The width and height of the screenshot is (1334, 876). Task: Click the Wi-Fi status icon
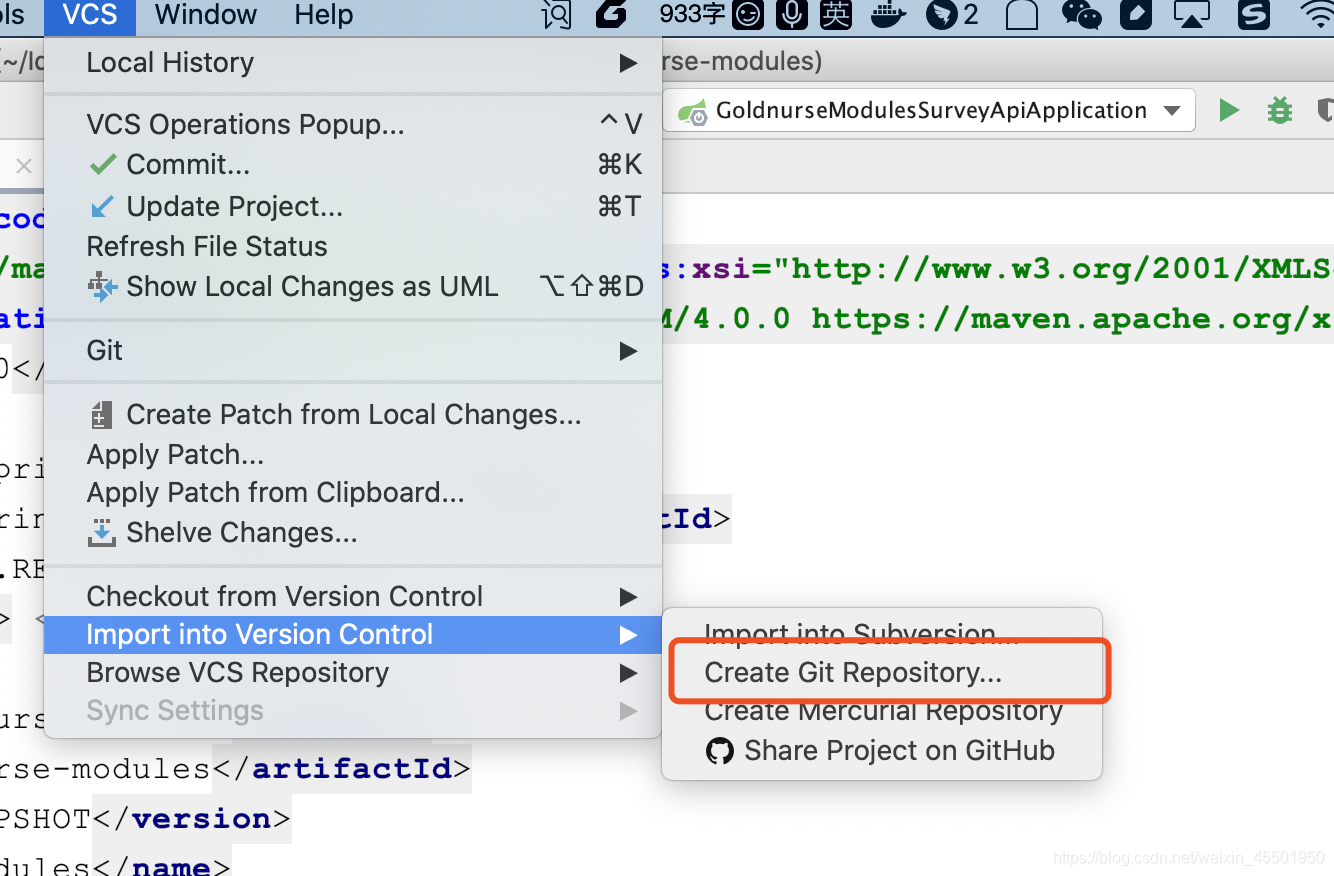click(1320, 14)
